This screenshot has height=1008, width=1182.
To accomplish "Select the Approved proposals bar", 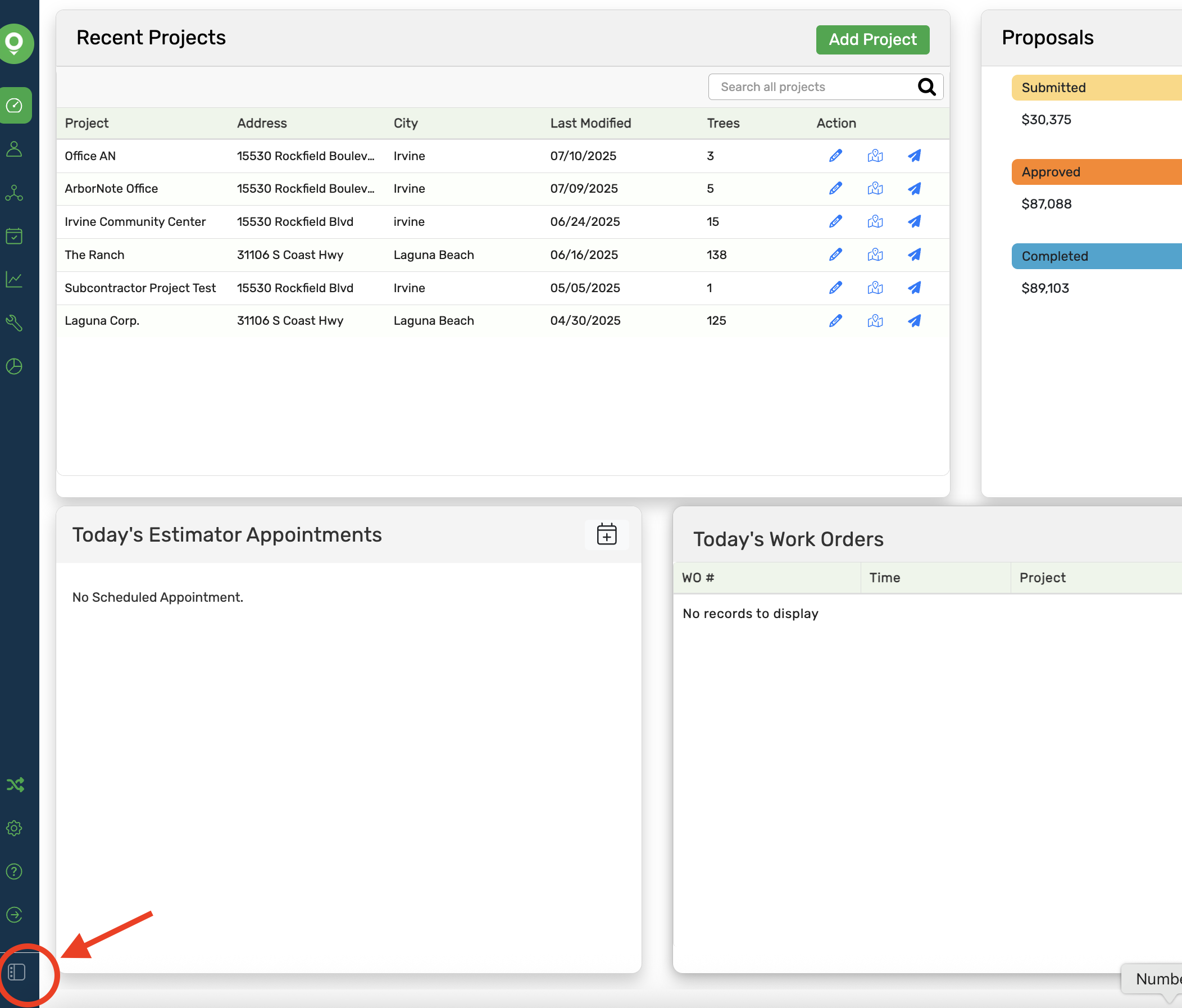I will [1097, 172].
